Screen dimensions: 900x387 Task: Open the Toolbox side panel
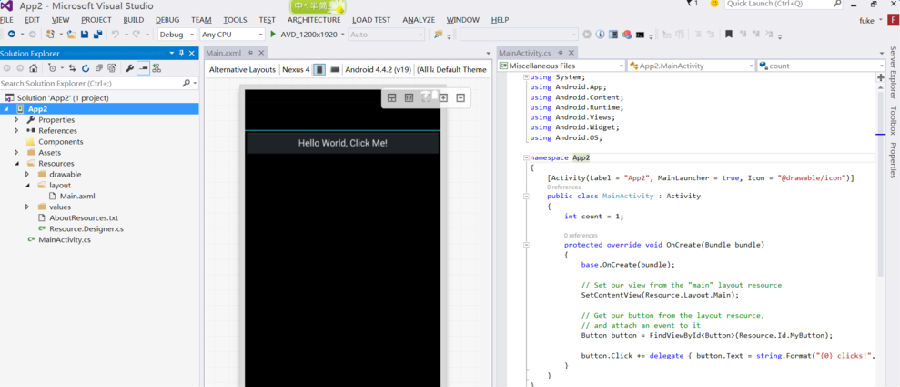tap(893, 121)
